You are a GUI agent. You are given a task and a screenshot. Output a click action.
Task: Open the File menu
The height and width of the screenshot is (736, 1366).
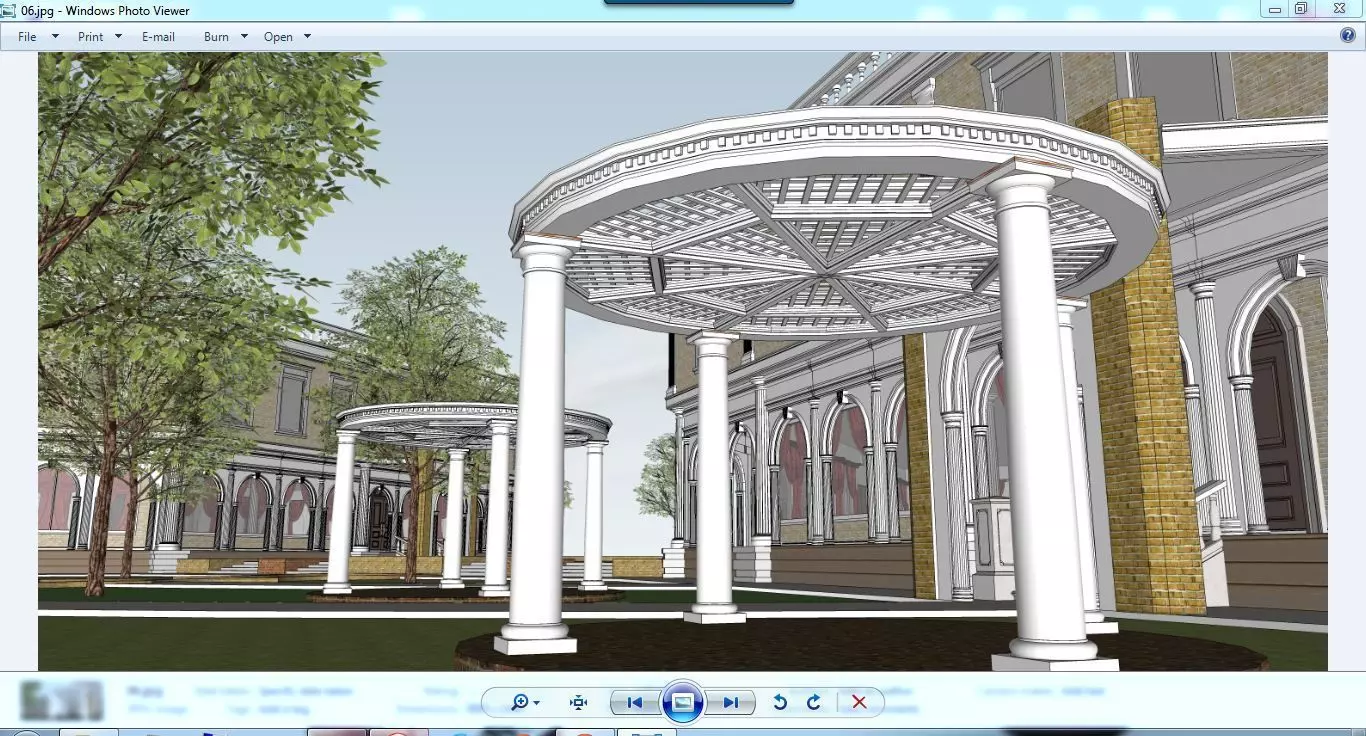[27, 37]
